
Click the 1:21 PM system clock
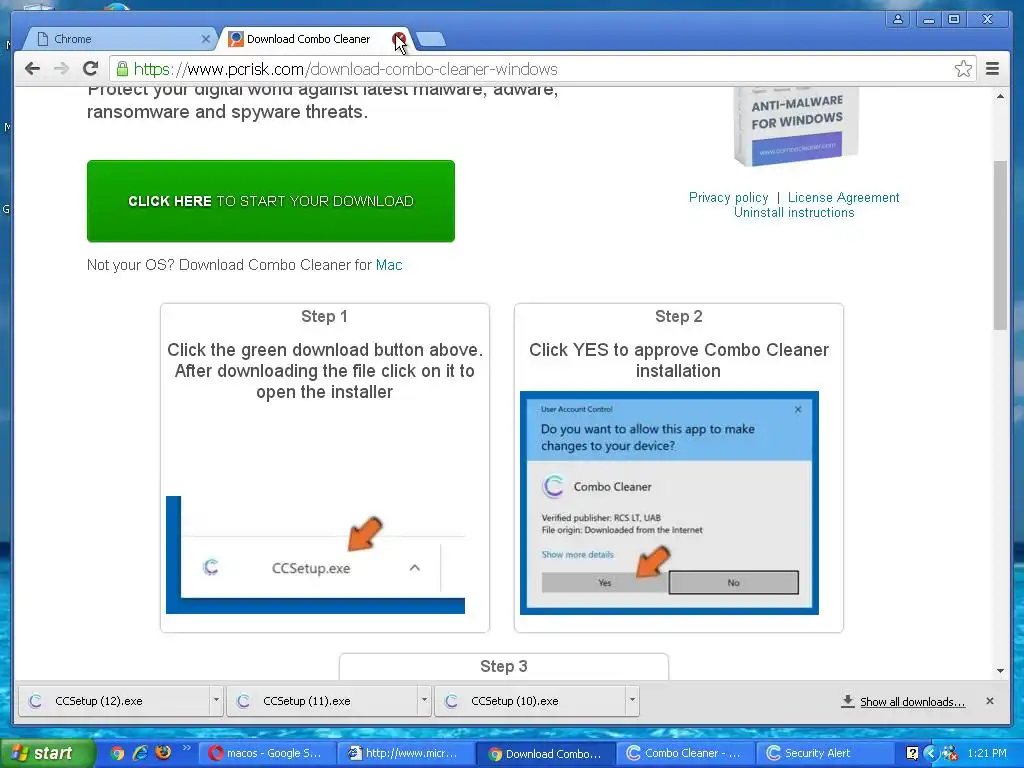point(987,754)
